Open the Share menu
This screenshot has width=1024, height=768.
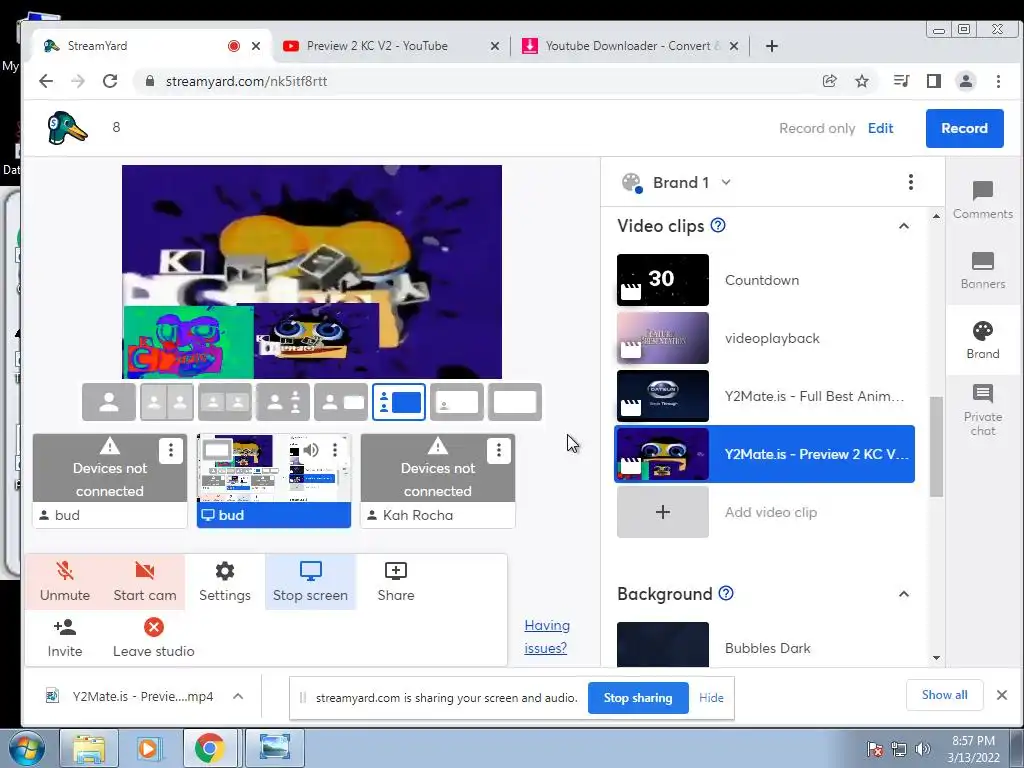click(396, 581)
